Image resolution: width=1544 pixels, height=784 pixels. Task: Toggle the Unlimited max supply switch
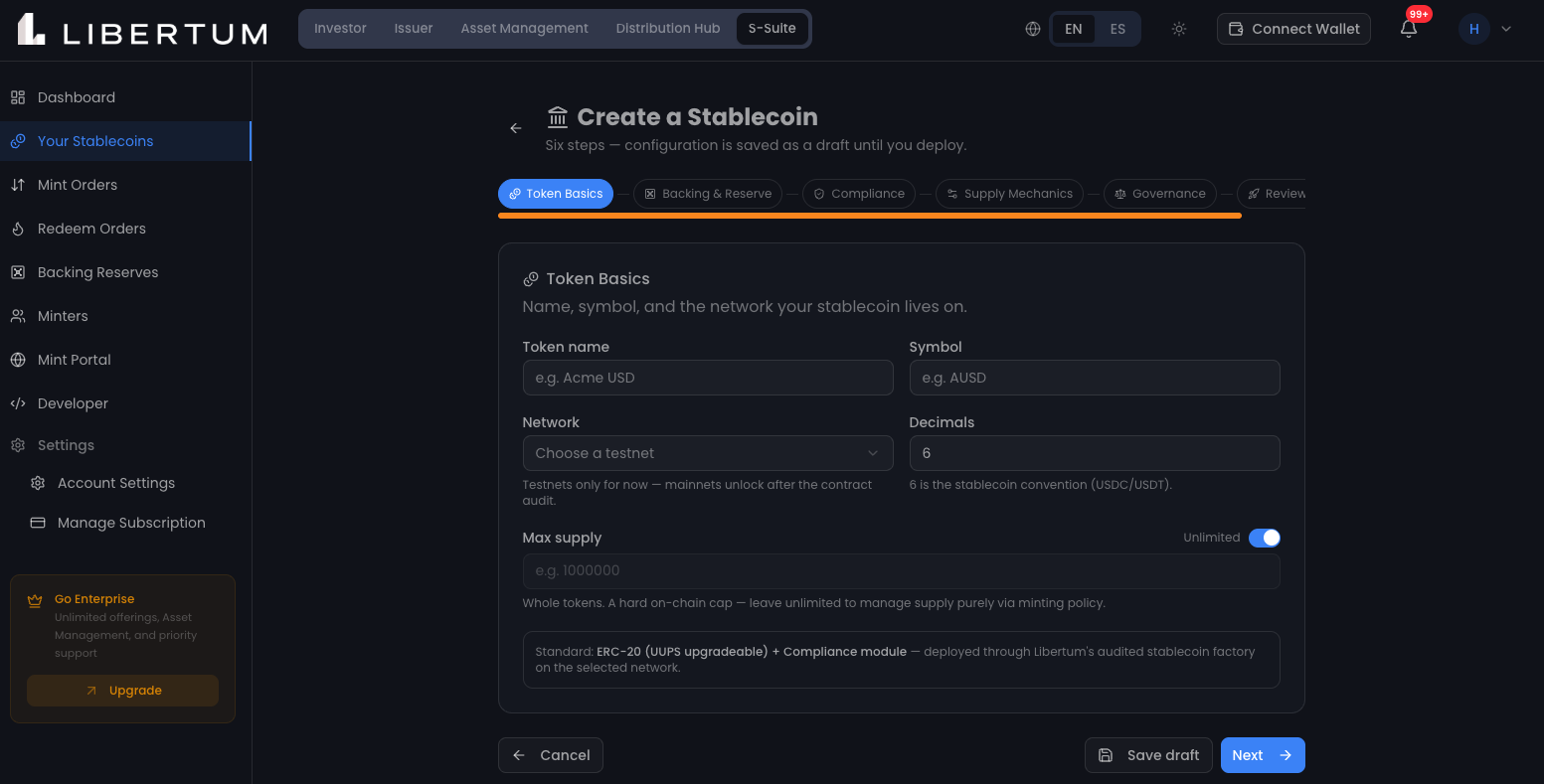pos(1265,538)
